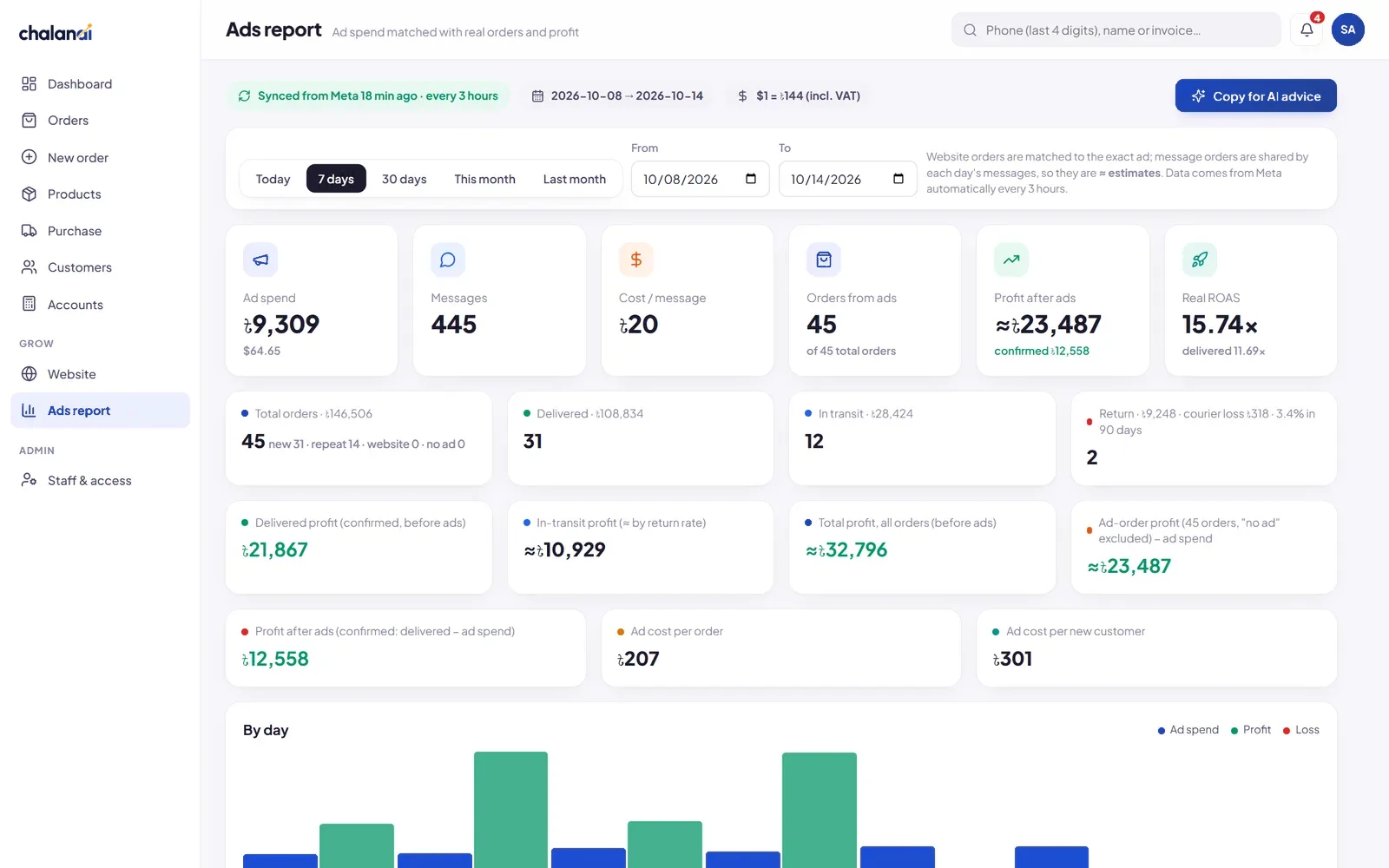Click the shopping bag icon on Orders from ads card
The height and width of the screenshot is (868, 1389).
coord(824,260)
